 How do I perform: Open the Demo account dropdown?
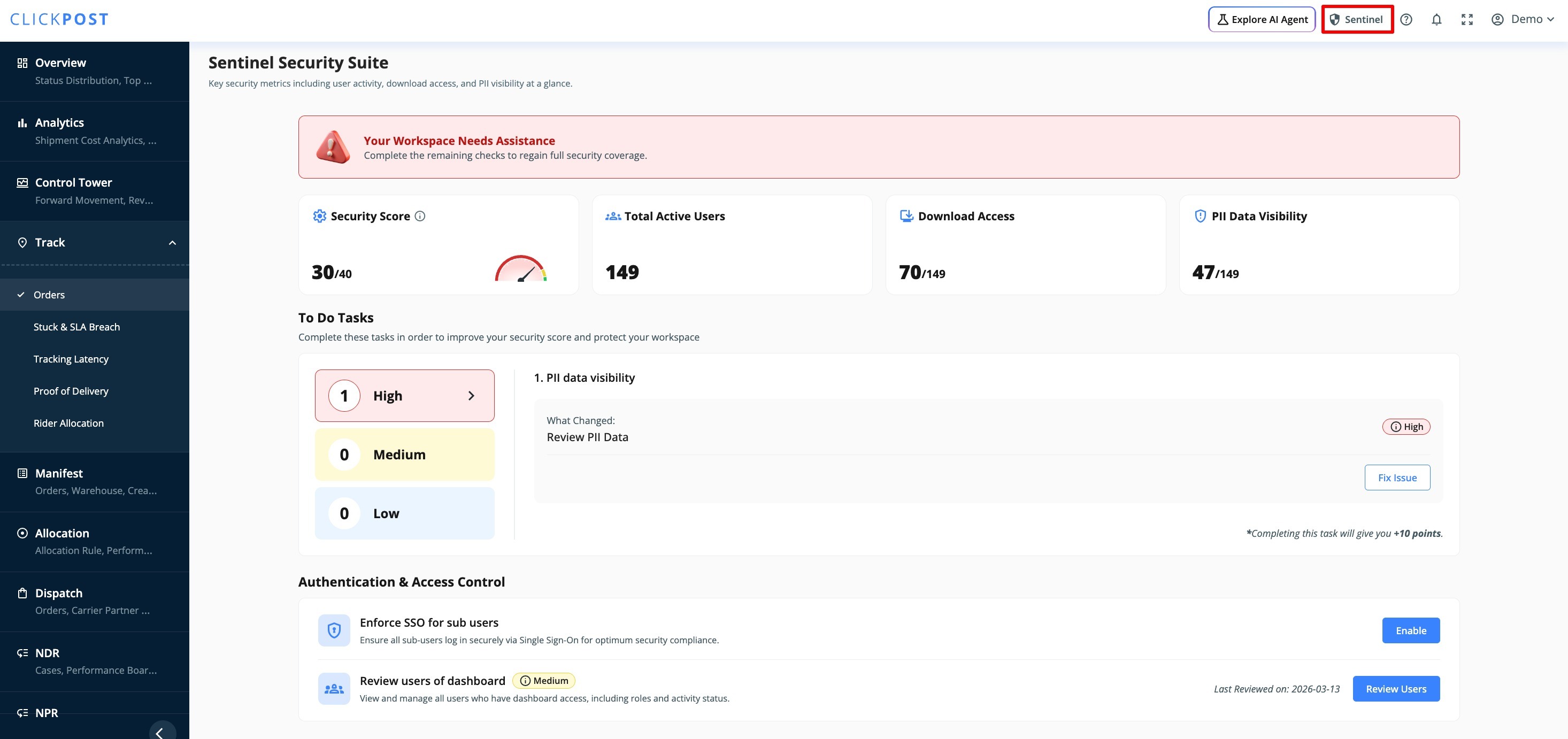click(x=1523, y=19)
